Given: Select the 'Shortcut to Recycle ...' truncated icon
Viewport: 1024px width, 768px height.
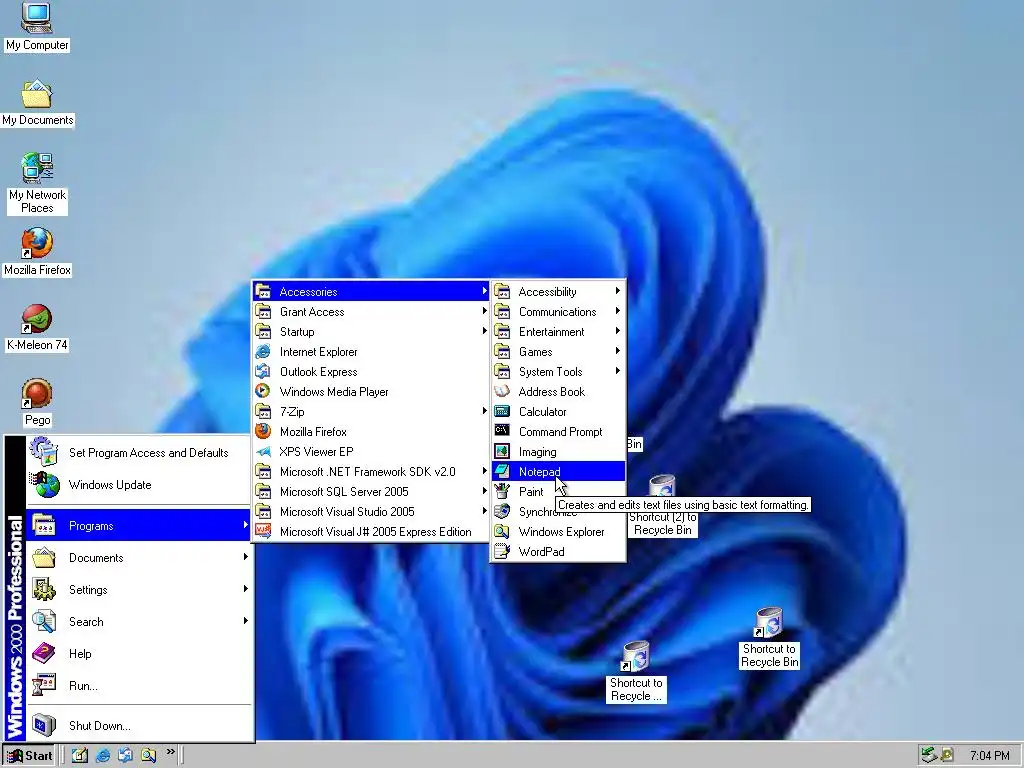Looking at the screenshot, I should (x=635, y=672).
